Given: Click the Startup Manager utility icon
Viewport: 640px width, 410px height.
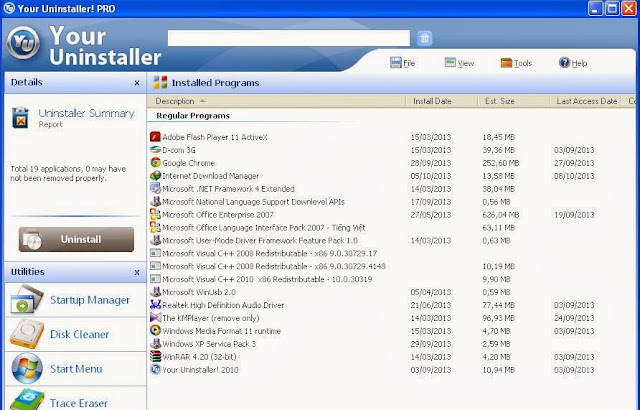Looking at the screenshot, I should [x=27, y=299].
